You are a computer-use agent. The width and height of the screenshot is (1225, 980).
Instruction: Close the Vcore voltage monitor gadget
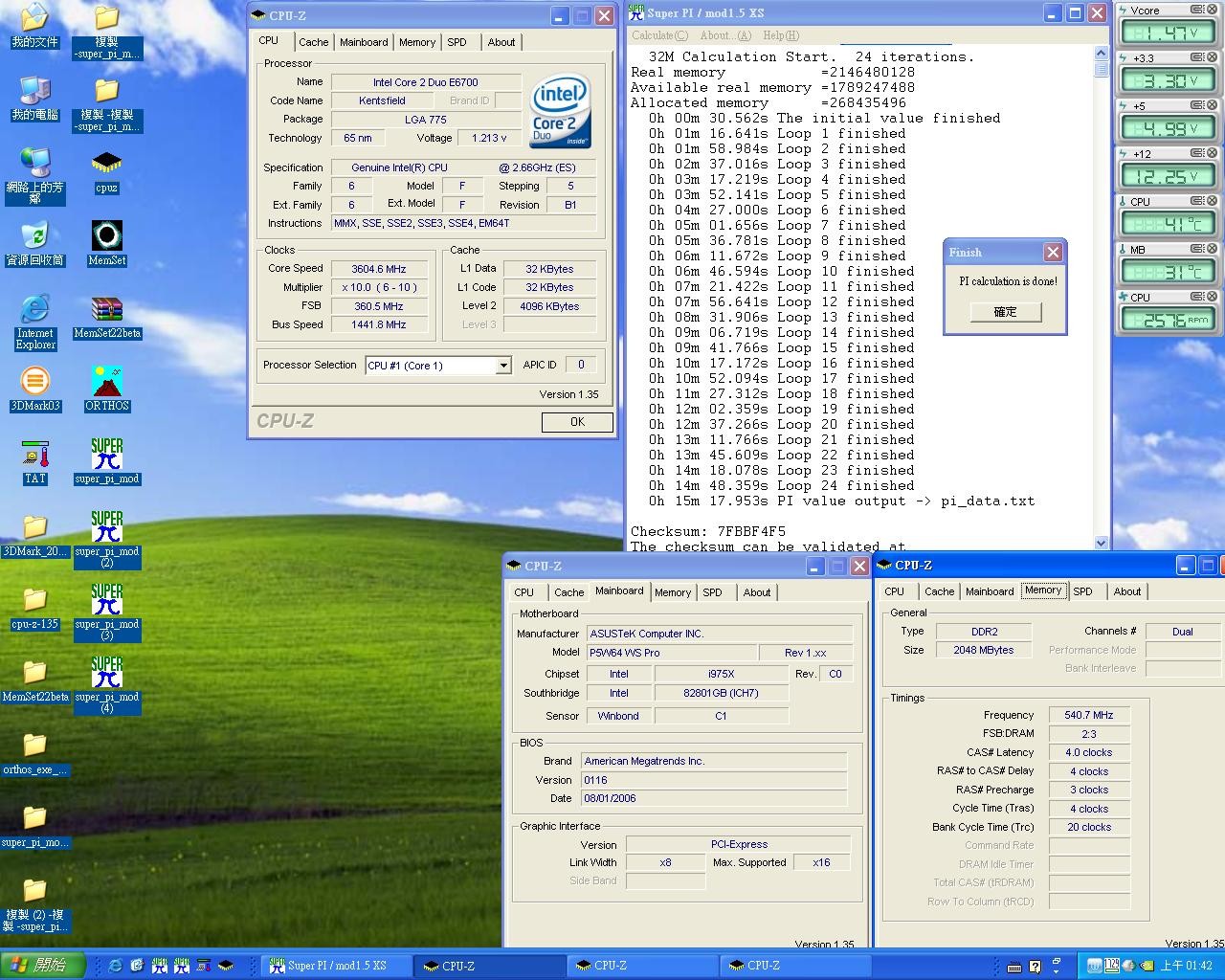(1211, 10)
